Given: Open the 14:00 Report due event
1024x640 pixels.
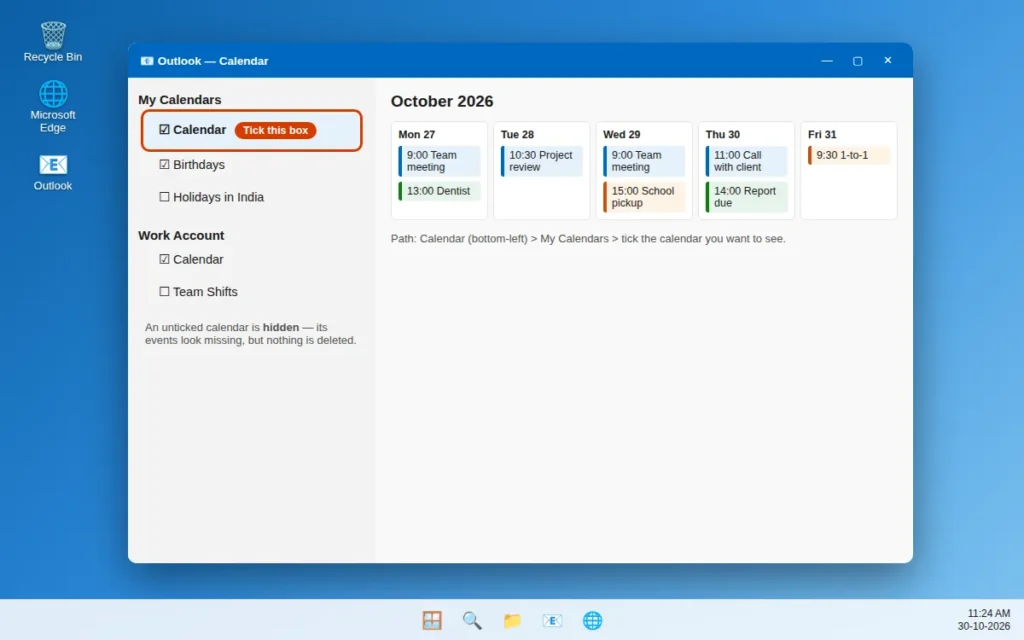Looking at the screenshot, I should click(x=746, y=197).
